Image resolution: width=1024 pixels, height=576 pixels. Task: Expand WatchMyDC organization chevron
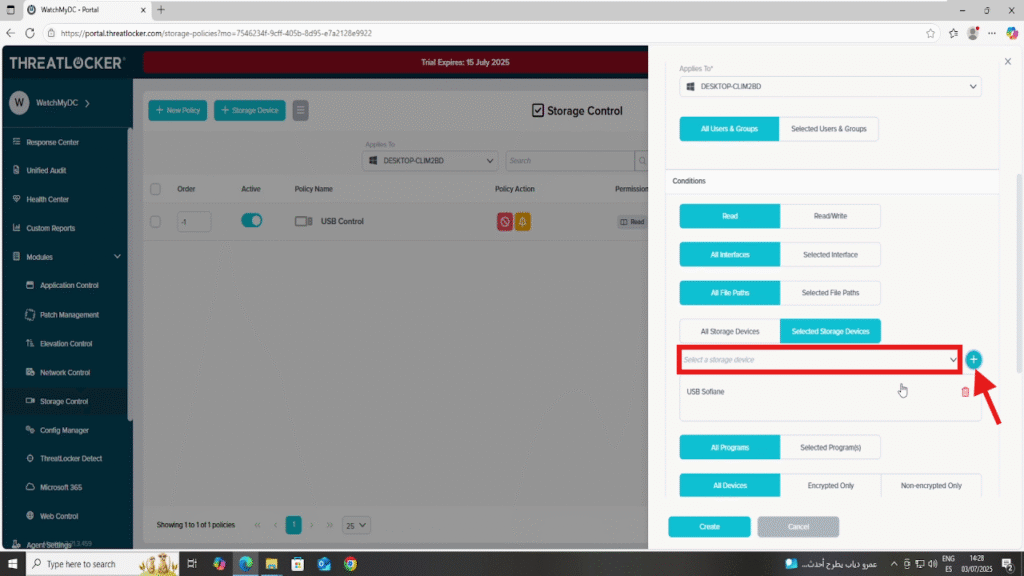tap(88, 103)
